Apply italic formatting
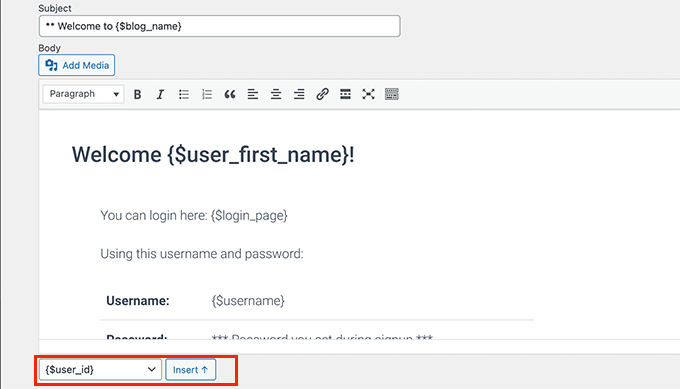The image size is (680, 389). click(x=160, y=94)
